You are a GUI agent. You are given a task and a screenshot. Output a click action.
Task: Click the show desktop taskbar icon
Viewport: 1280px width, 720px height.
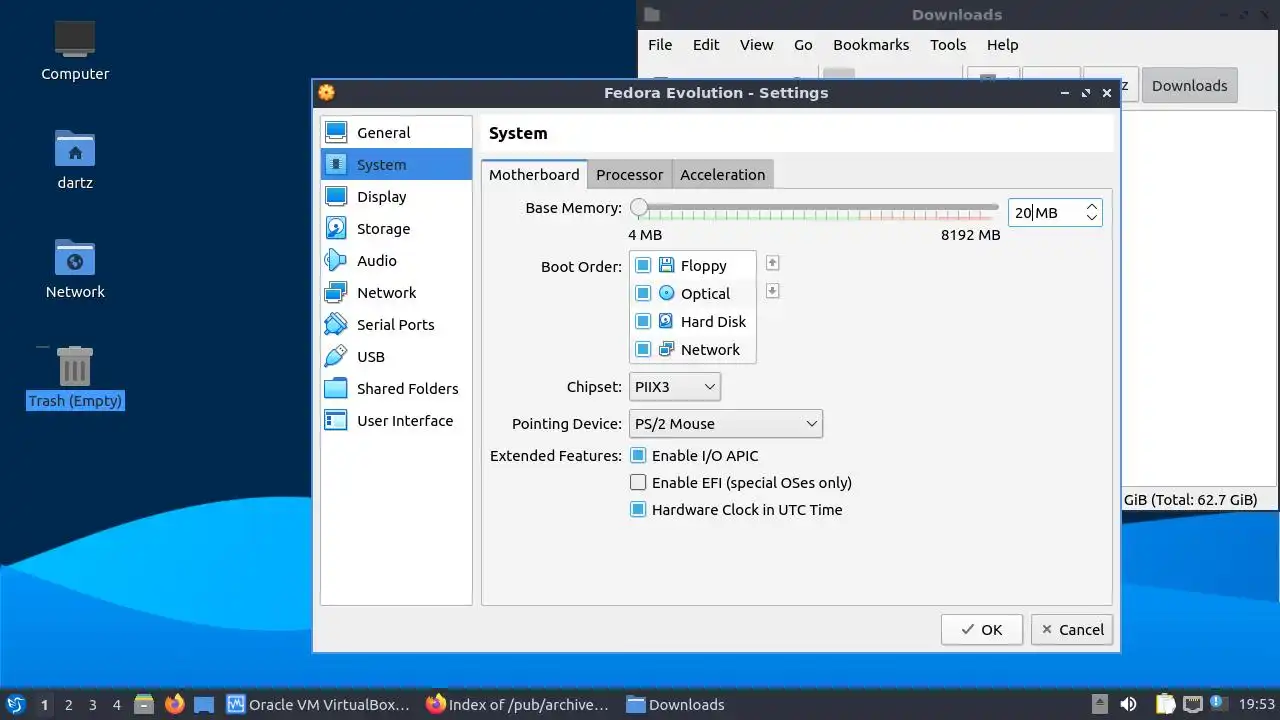[x=204, y=705]
